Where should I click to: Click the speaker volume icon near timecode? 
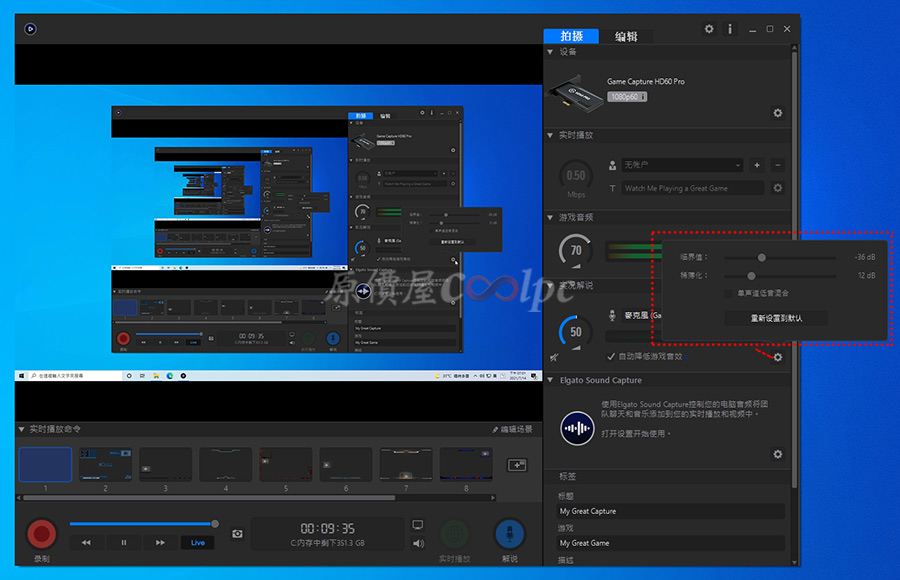tap(418, 543)
